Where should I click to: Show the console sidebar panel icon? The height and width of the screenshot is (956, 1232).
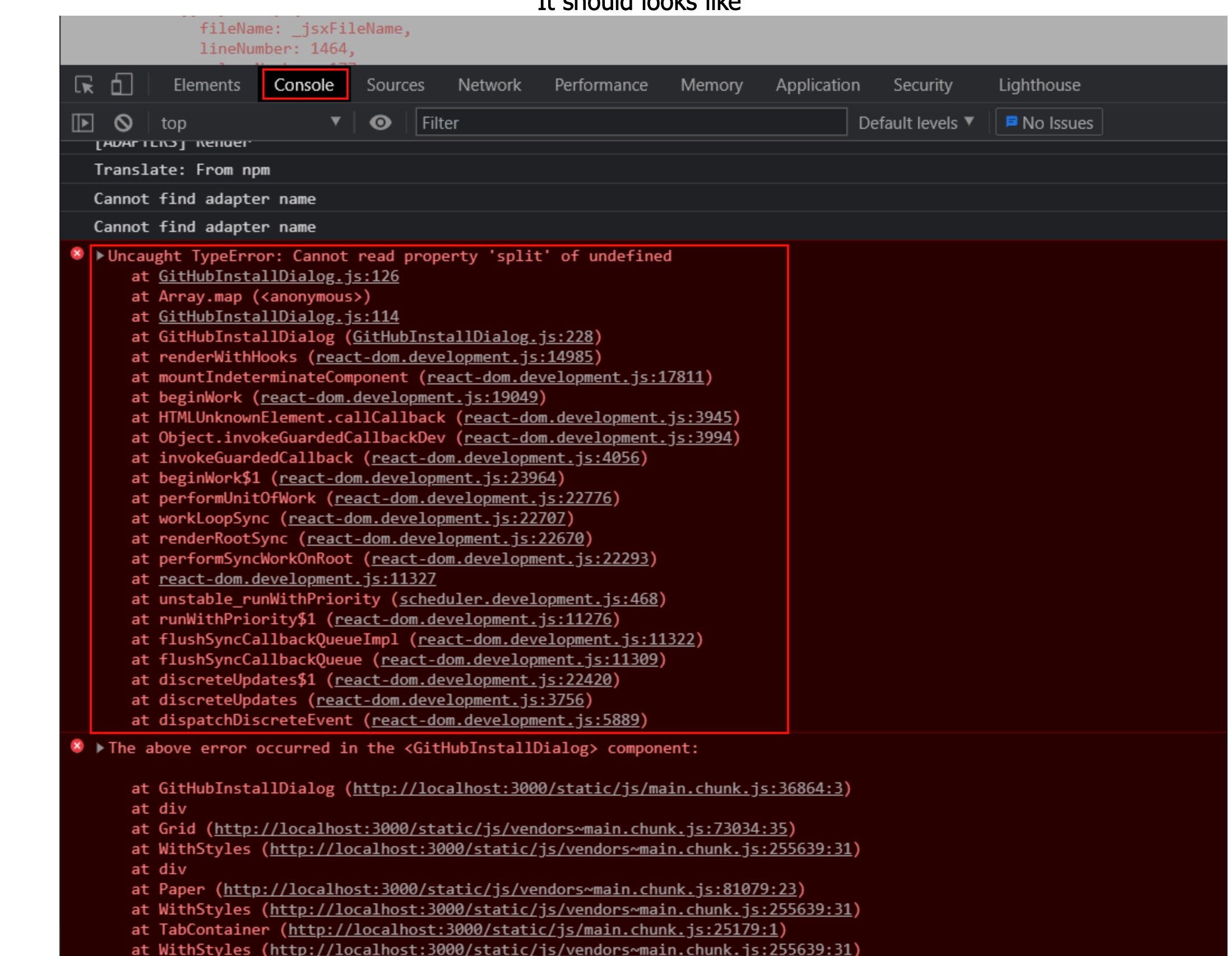[x=83, y=122]
